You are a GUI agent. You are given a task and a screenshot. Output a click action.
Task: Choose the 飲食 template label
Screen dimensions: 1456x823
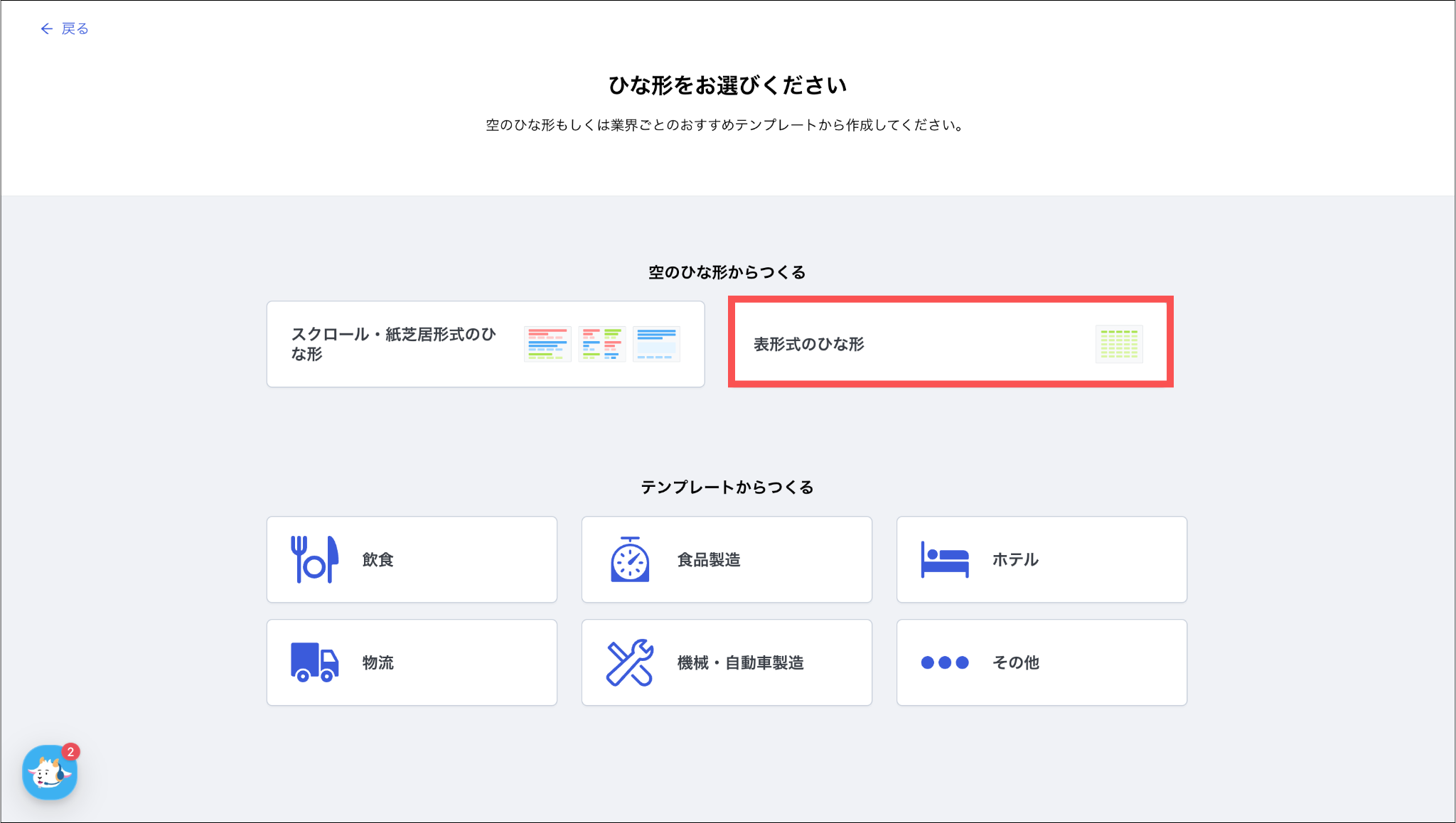(x=378, y=560)
